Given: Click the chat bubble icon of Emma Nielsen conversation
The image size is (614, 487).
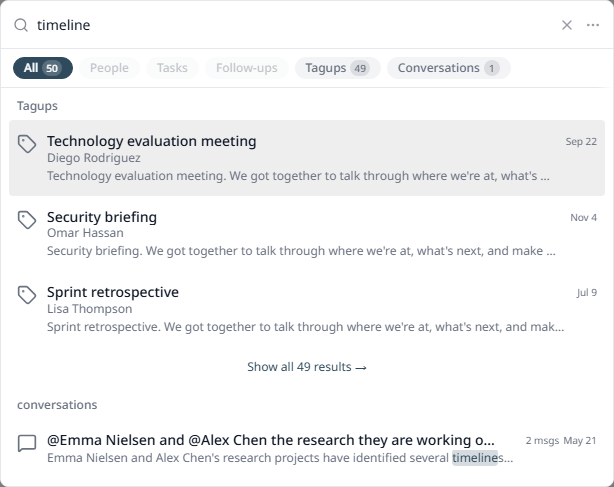Looking at the screenshot, I should coord(27,444).
